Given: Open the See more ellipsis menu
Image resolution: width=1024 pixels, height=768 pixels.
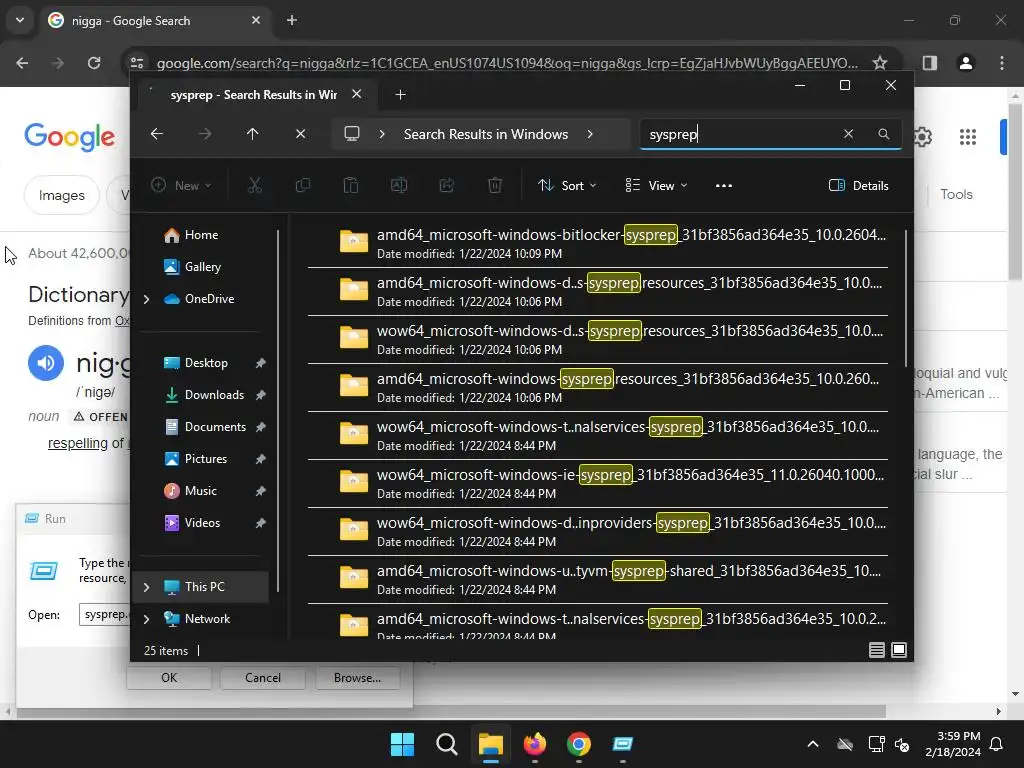Looking at the screenshot, I should pos(724,185).
